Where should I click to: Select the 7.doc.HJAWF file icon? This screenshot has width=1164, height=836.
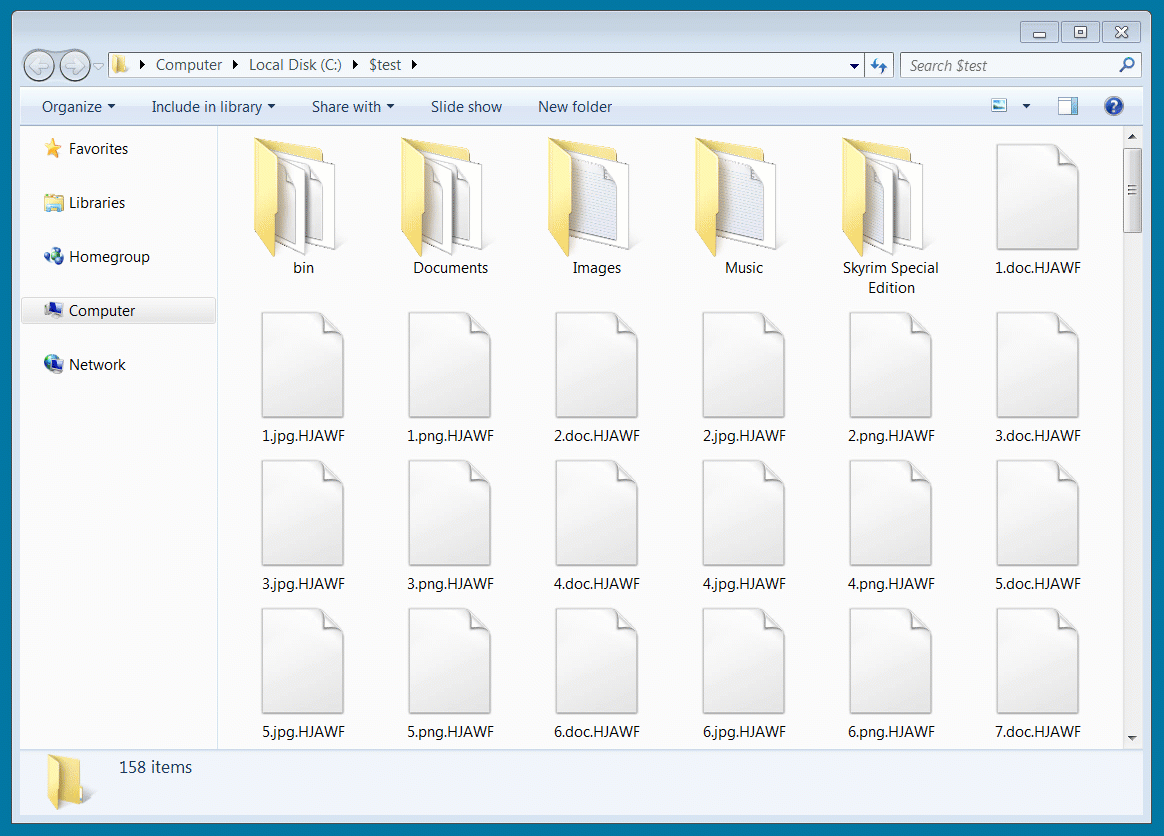(x=1037, y=661)
